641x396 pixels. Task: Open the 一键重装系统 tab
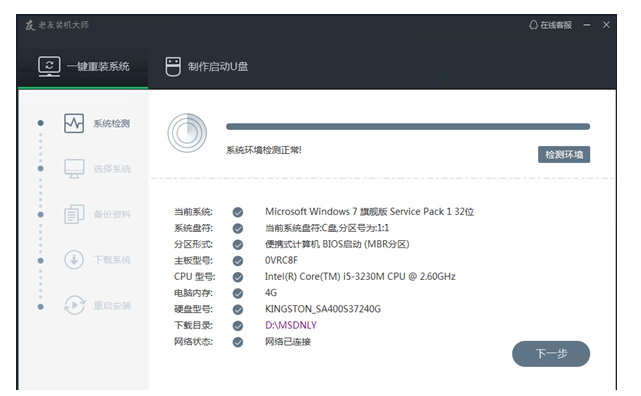83,67
